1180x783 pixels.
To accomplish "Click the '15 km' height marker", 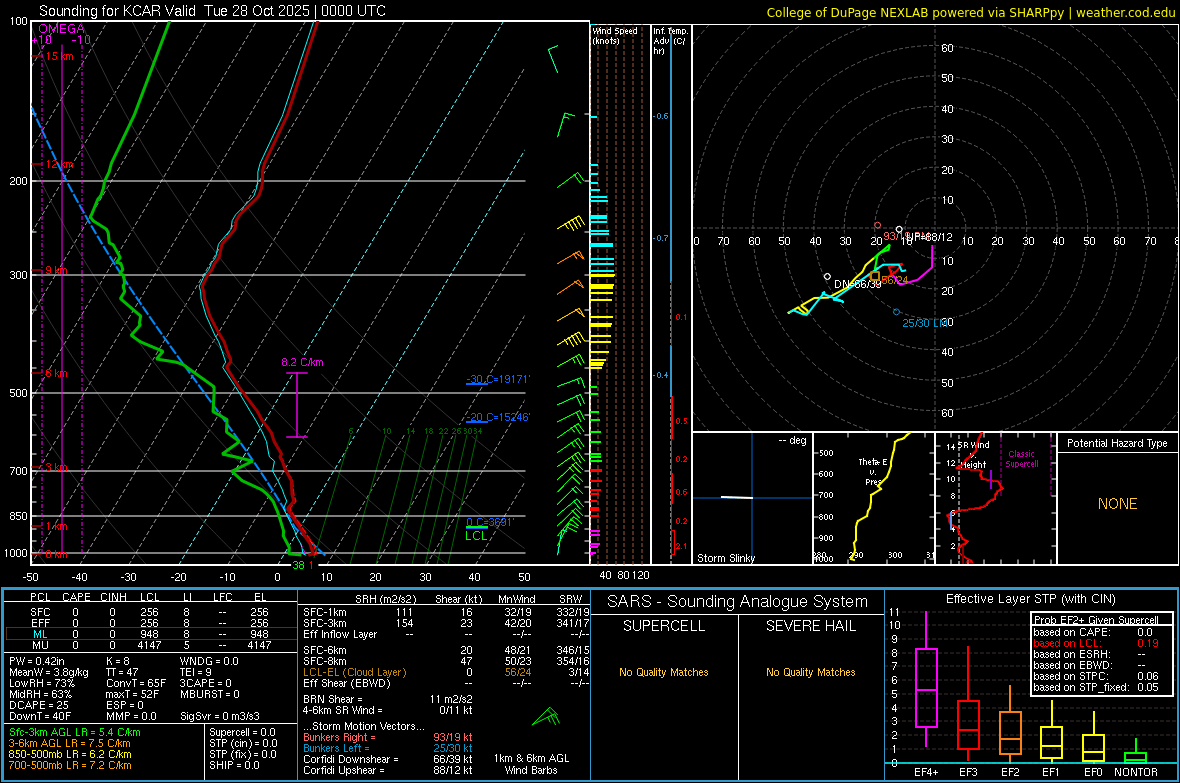I will (59, 56).
